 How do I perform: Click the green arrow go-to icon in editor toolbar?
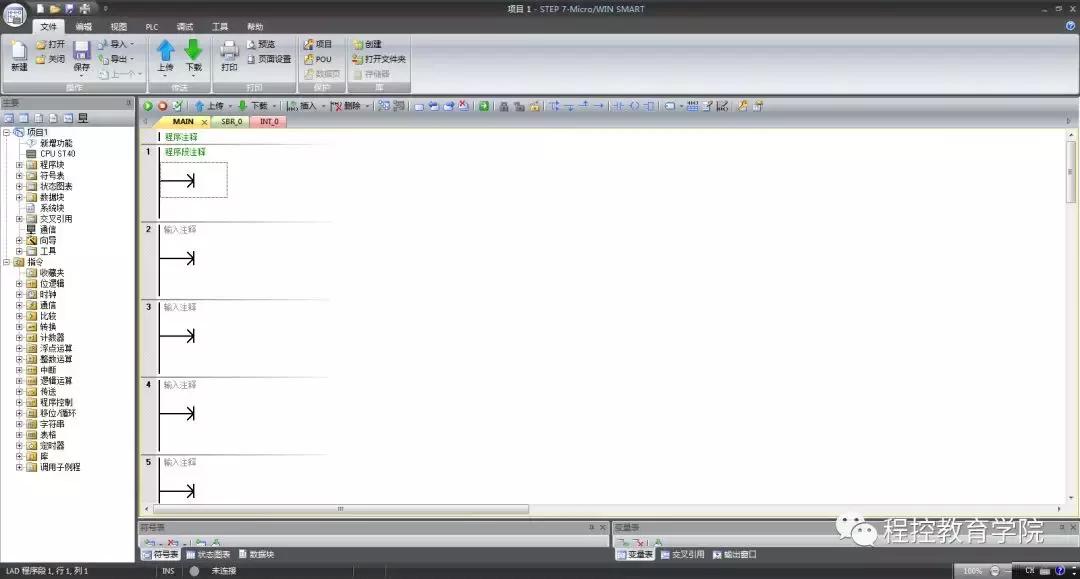coord(484,106)
